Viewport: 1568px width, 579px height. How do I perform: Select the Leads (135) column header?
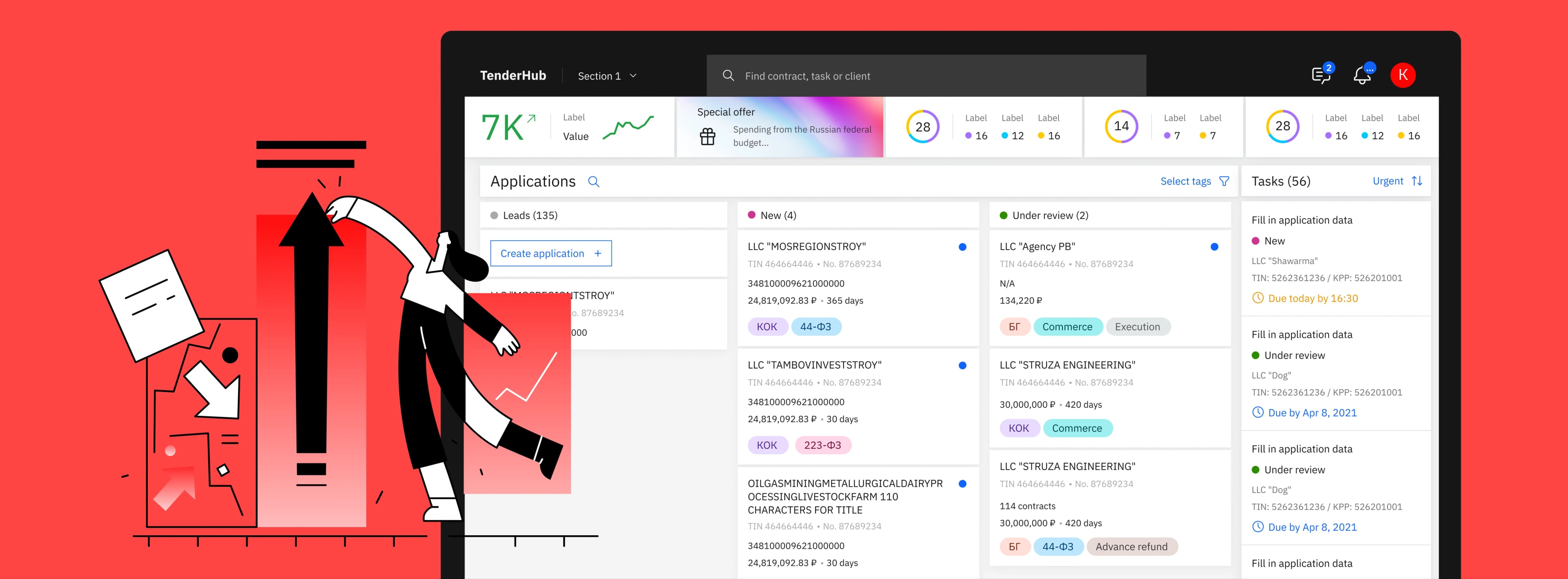[603, 215]
